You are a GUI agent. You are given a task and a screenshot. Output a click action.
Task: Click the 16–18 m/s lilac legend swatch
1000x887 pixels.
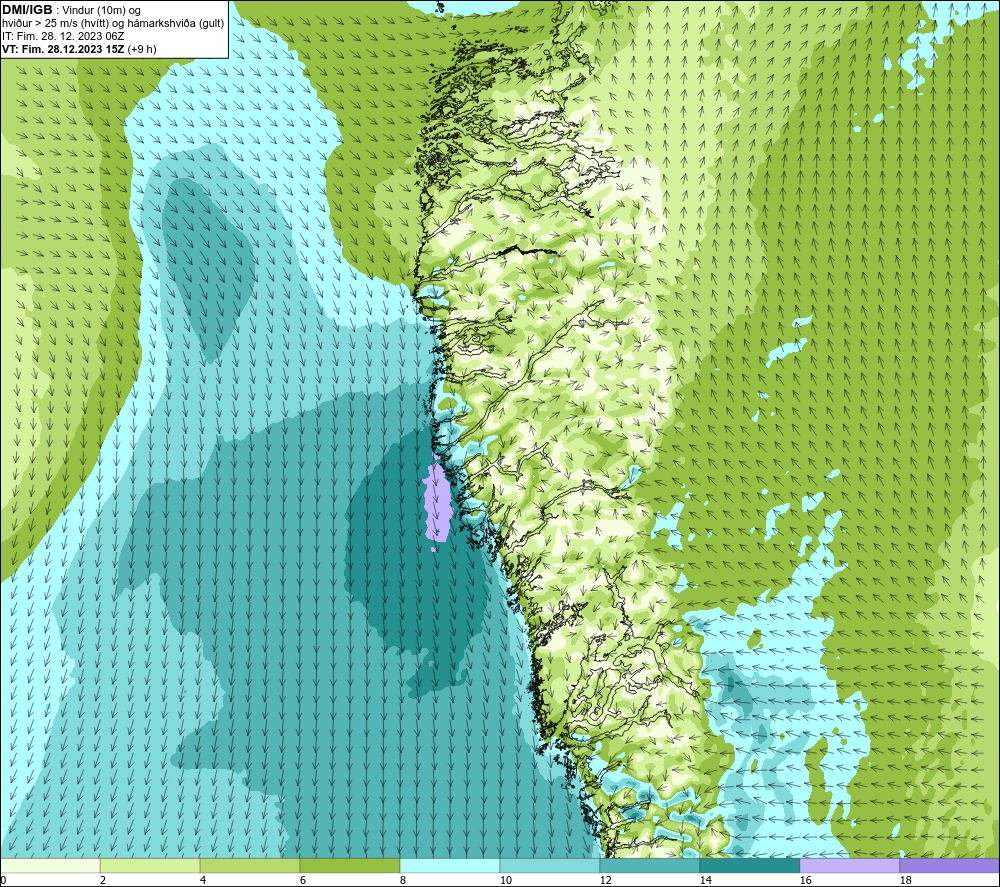point(849,865)
